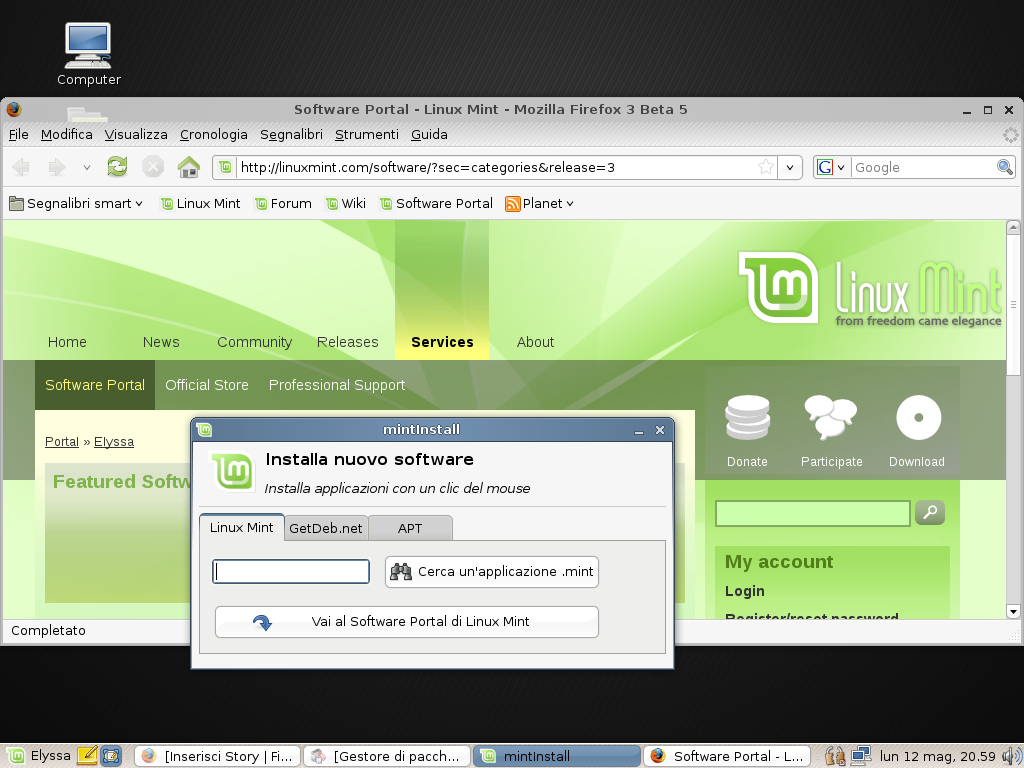Open the back/forward history dropdown arrow

point(86,168)
